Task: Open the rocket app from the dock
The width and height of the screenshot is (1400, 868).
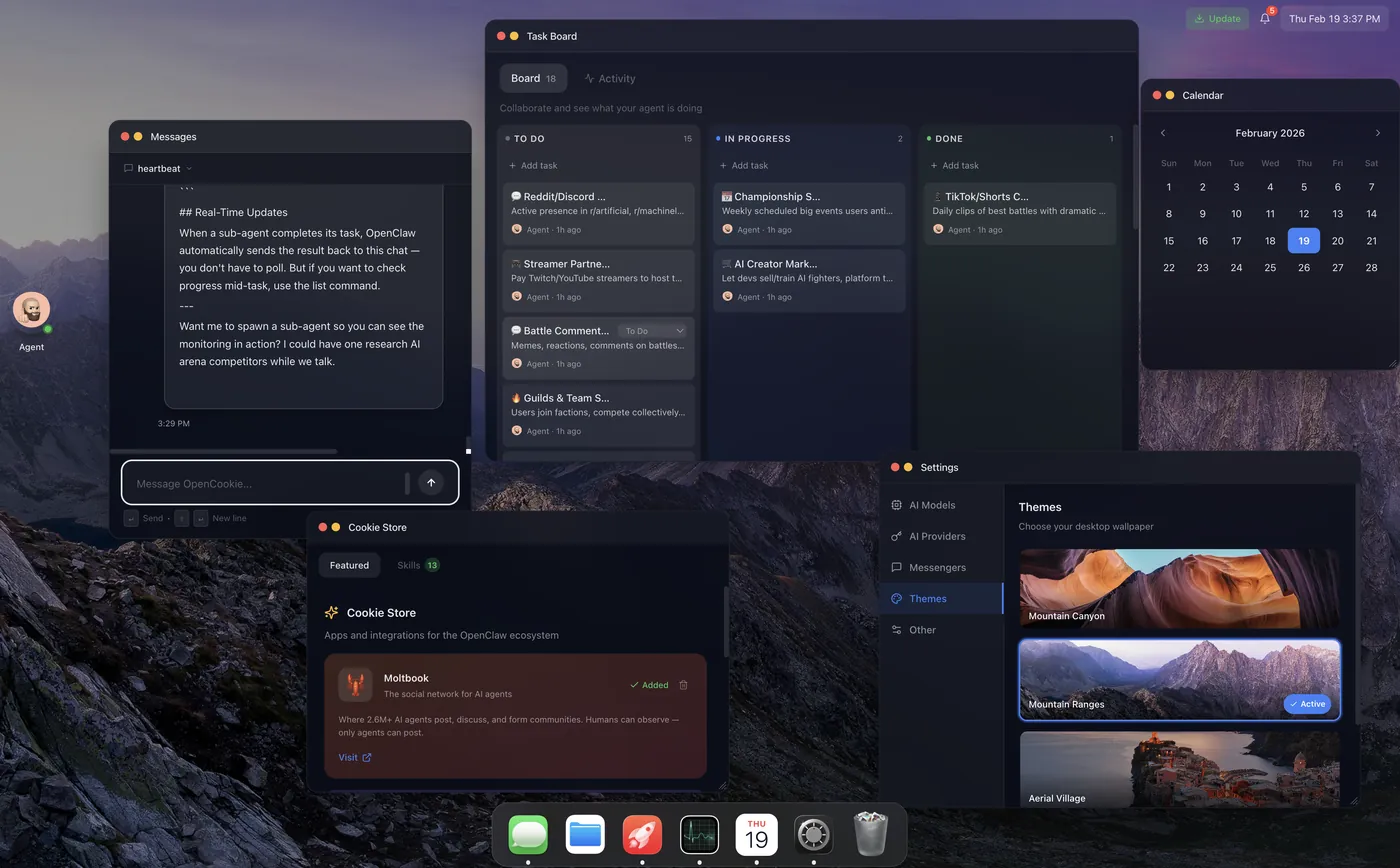Action: (641, 834)
